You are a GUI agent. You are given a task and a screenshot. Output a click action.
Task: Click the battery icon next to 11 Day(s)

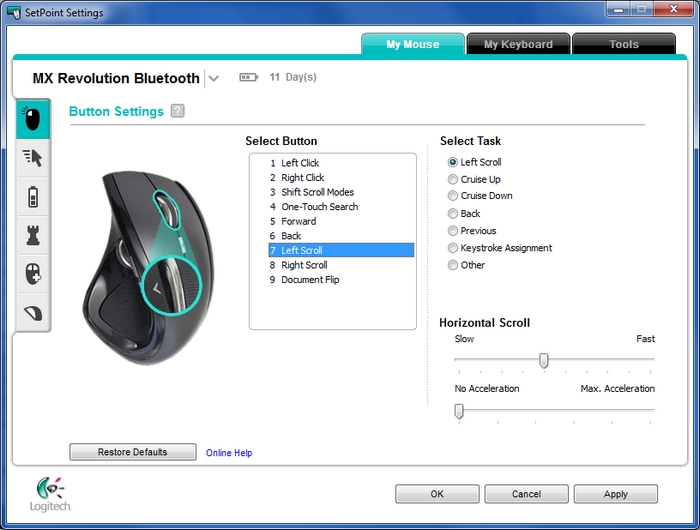248,77
